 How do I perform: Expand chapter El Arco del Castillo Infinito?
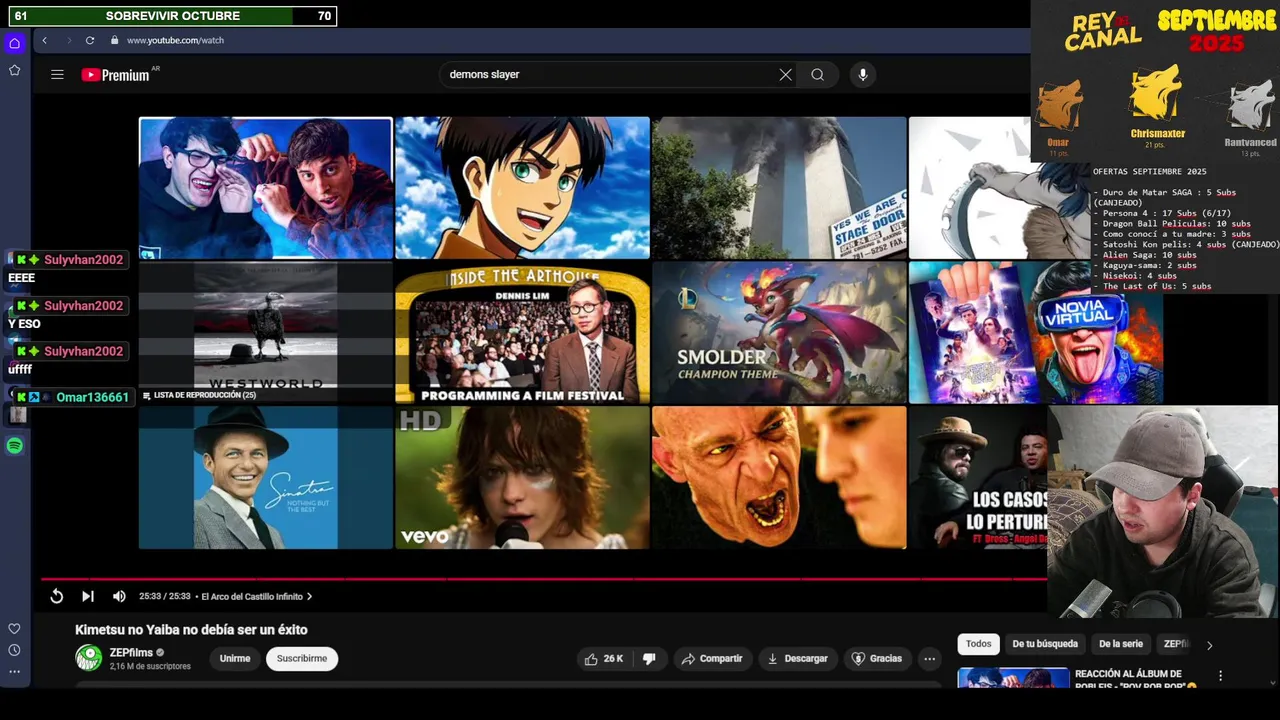(x=257, y=596)
